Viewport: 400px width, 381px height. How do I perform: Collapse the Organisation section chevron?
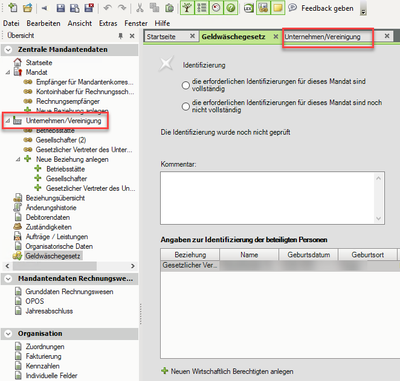(x=8, y=334)
